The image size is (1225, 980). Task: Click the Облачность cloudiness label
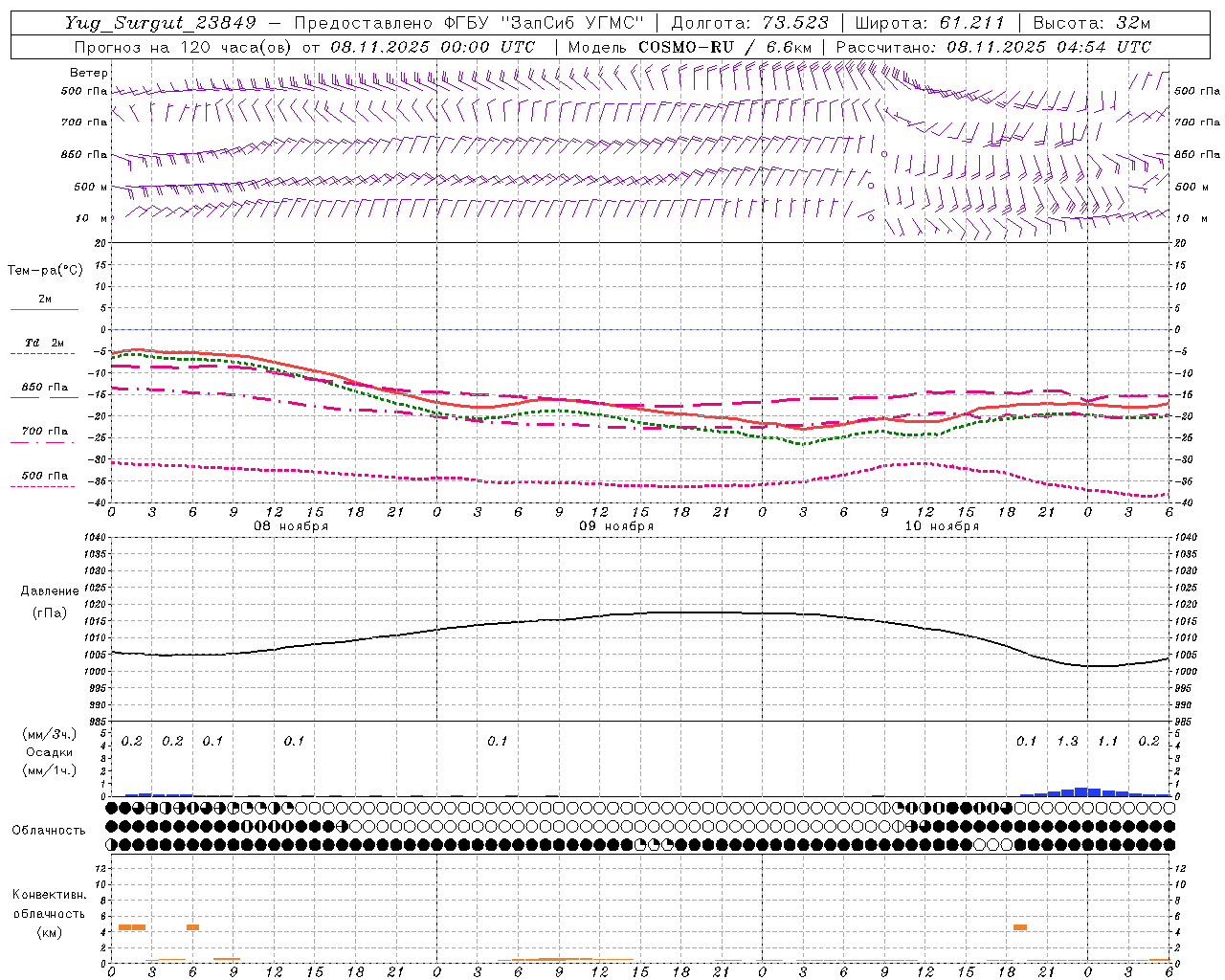tap(49, 830)
